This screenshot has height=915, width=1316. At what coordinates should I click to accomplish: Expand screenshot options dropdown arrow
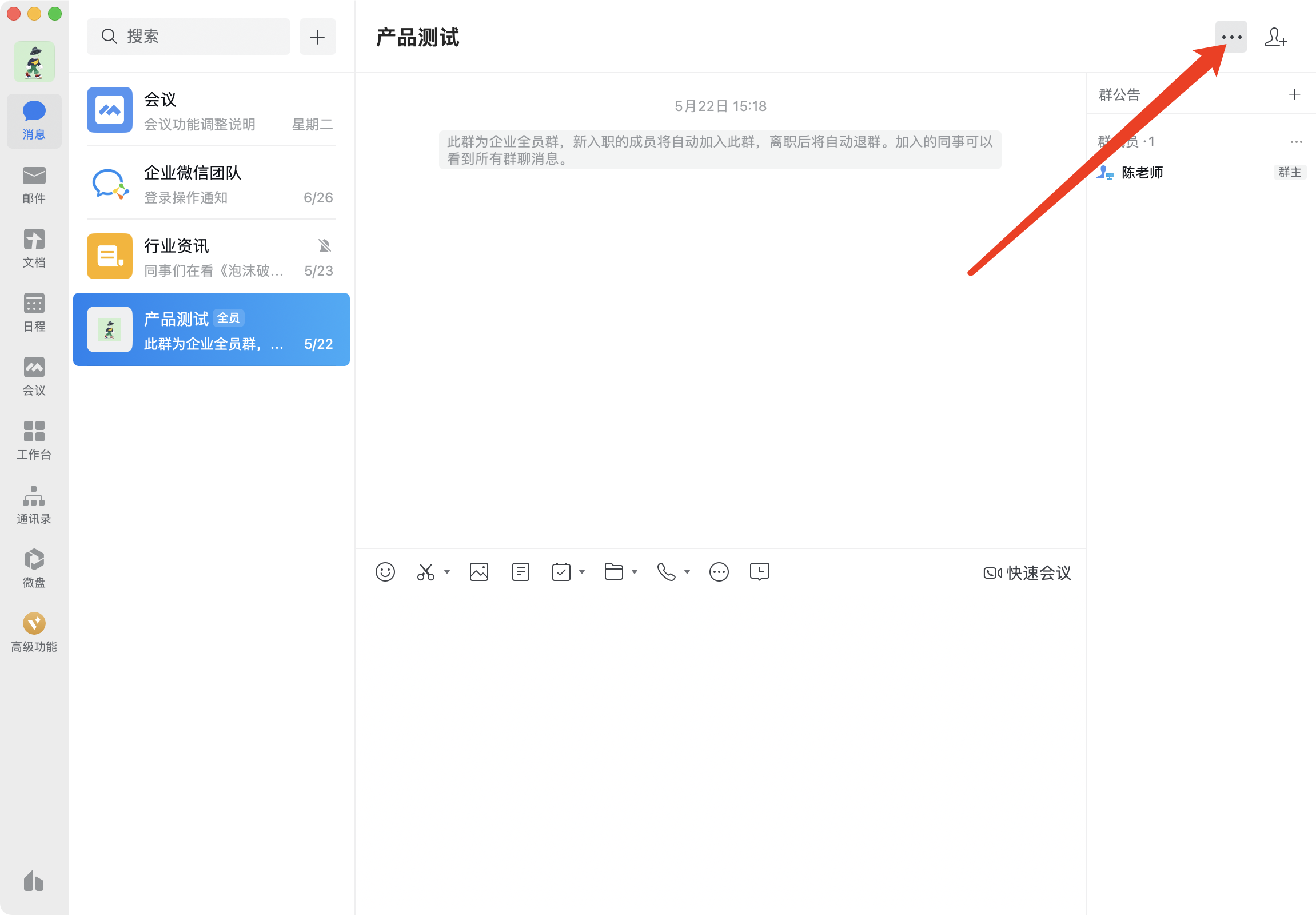[x=447, y=572]
